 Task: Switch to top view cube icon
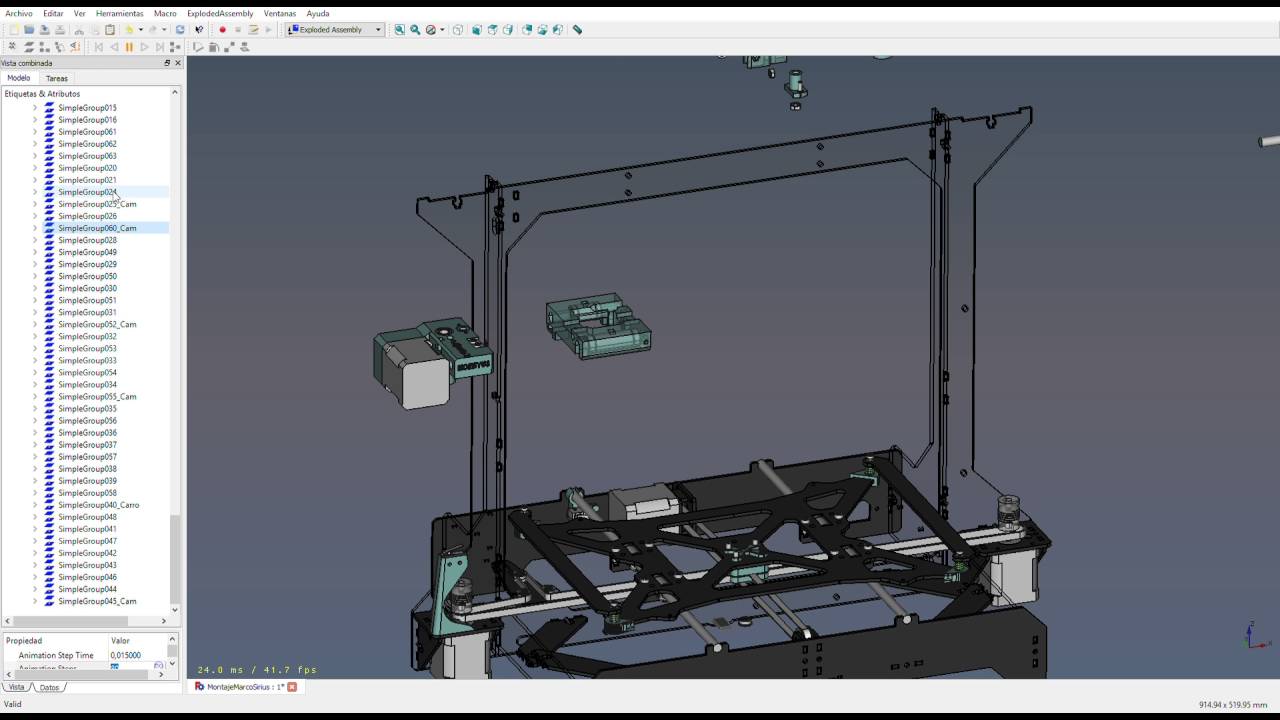(x=493, y=30)
